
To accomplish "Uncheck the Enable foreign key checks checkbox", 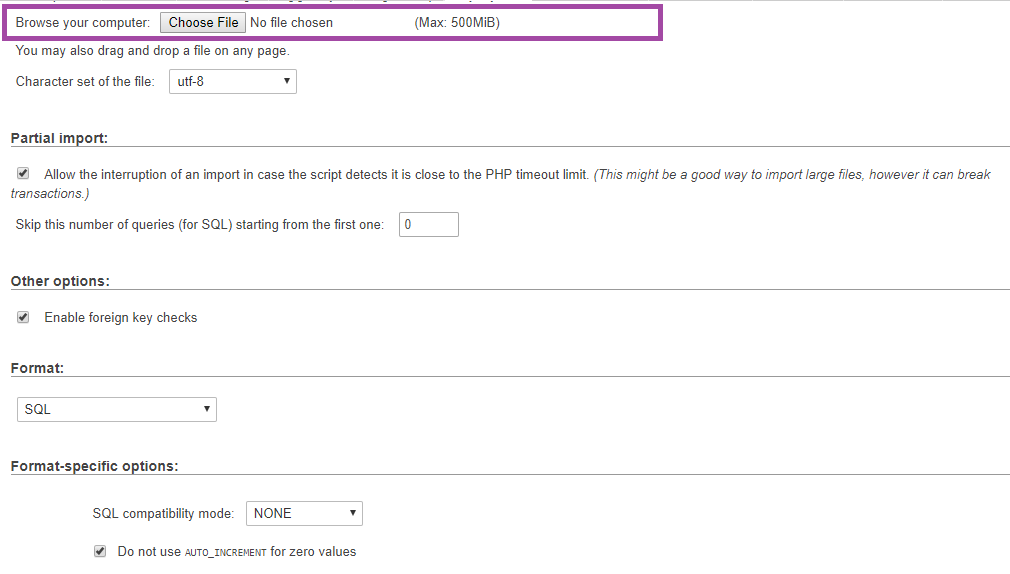I will (x=23, y=317).
